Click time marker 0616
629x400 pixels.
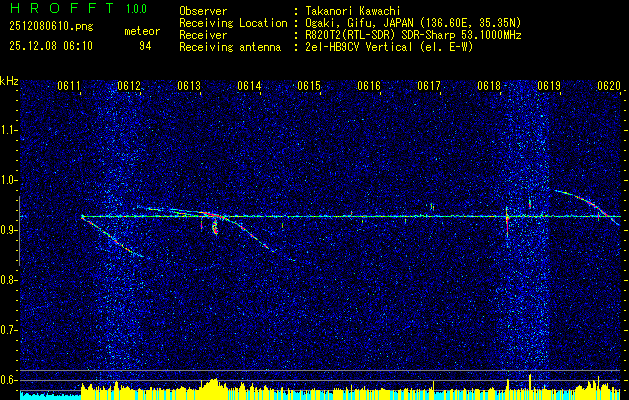pos(369,86)
